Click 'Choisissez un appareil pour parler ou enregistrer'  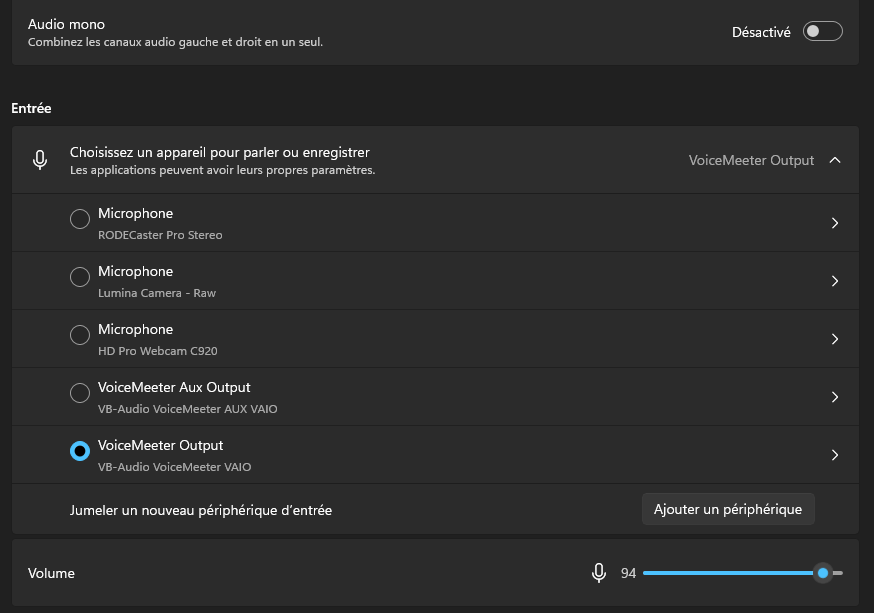[220, 152]
